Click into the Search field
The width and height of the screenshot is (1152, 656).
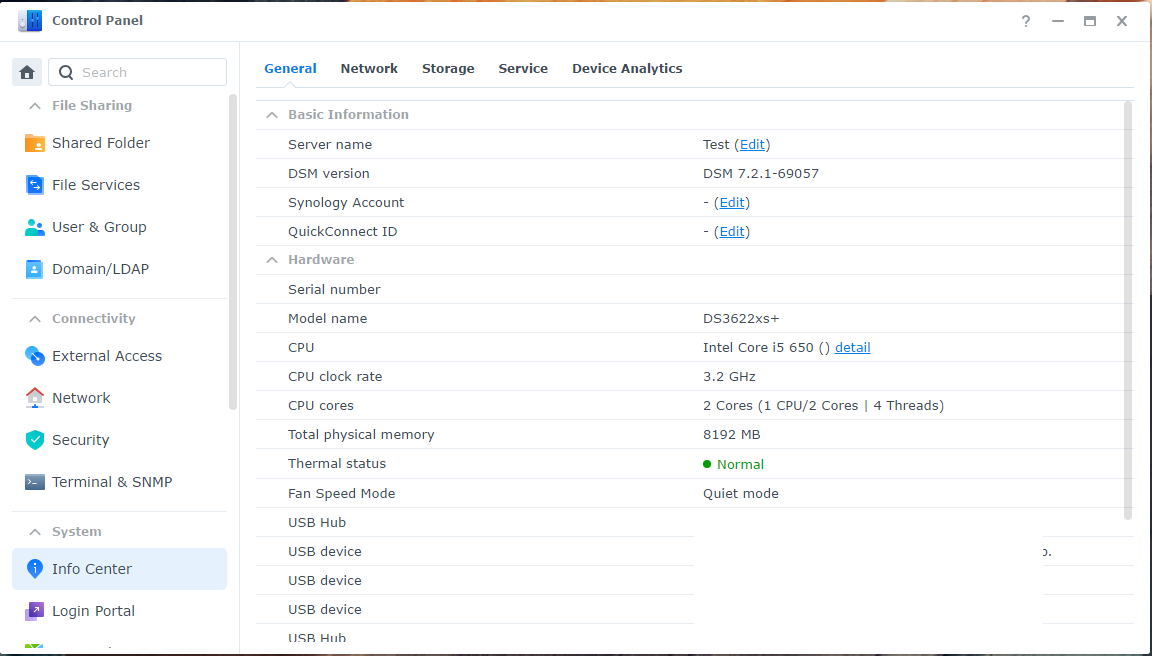coord(137,72)
